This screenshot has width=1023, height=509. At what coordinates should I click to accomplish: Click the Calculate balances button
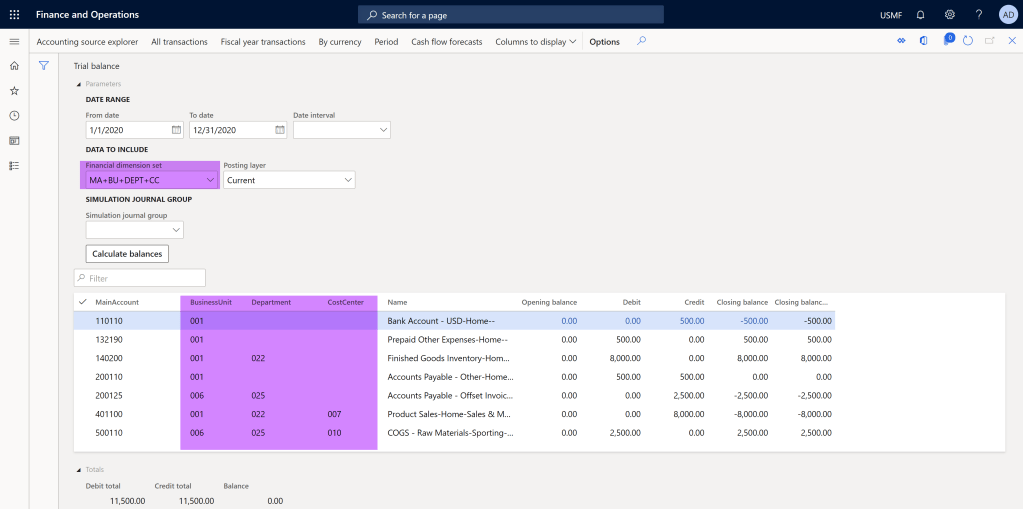tap(127, 254)
